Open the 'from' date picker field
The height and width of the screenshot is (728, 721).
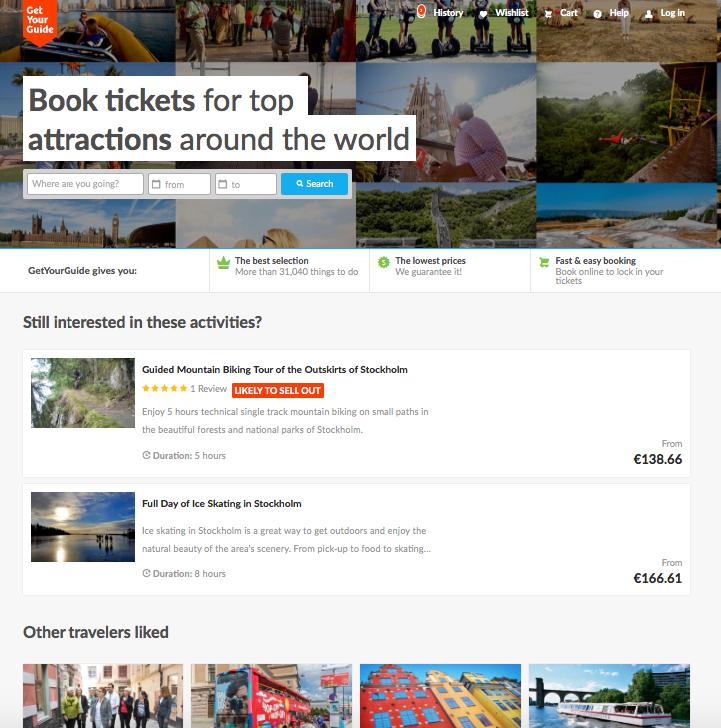[x=180, y=184]
